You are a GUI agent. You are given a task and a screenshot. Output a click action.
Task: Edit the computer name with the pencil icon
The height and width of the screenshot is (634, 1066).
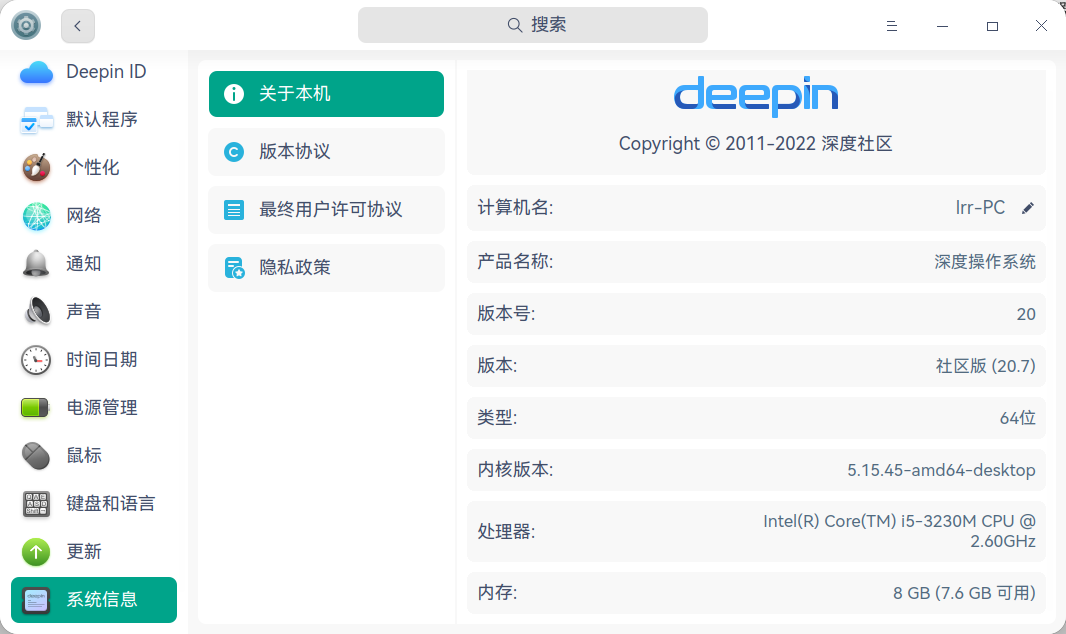click(1028, 208)
